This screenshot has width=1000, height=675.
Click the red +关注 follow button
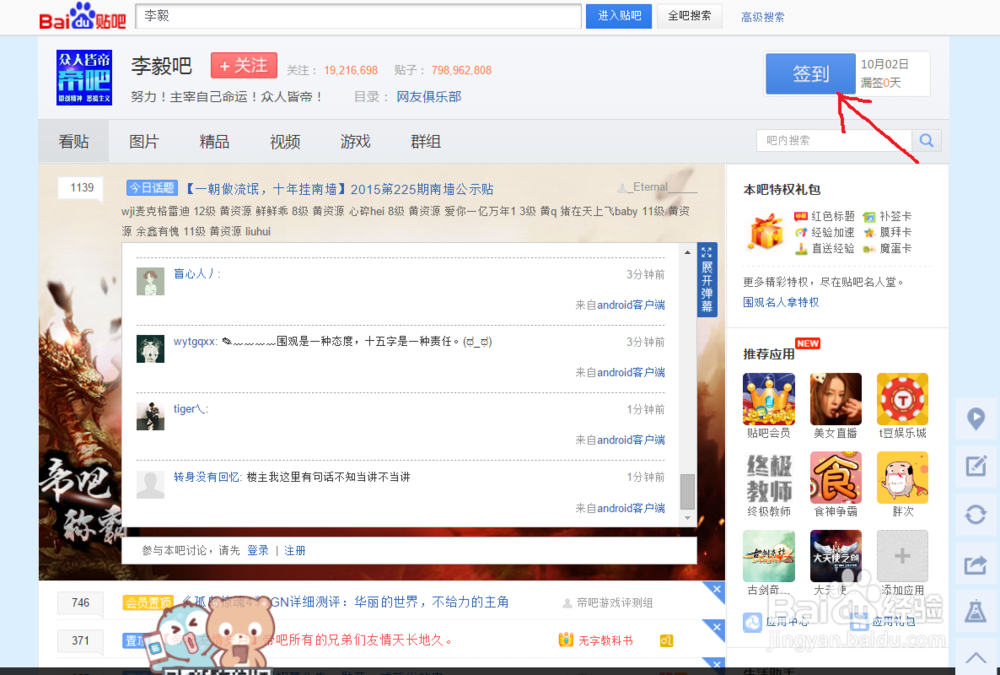tap(244, 65)
